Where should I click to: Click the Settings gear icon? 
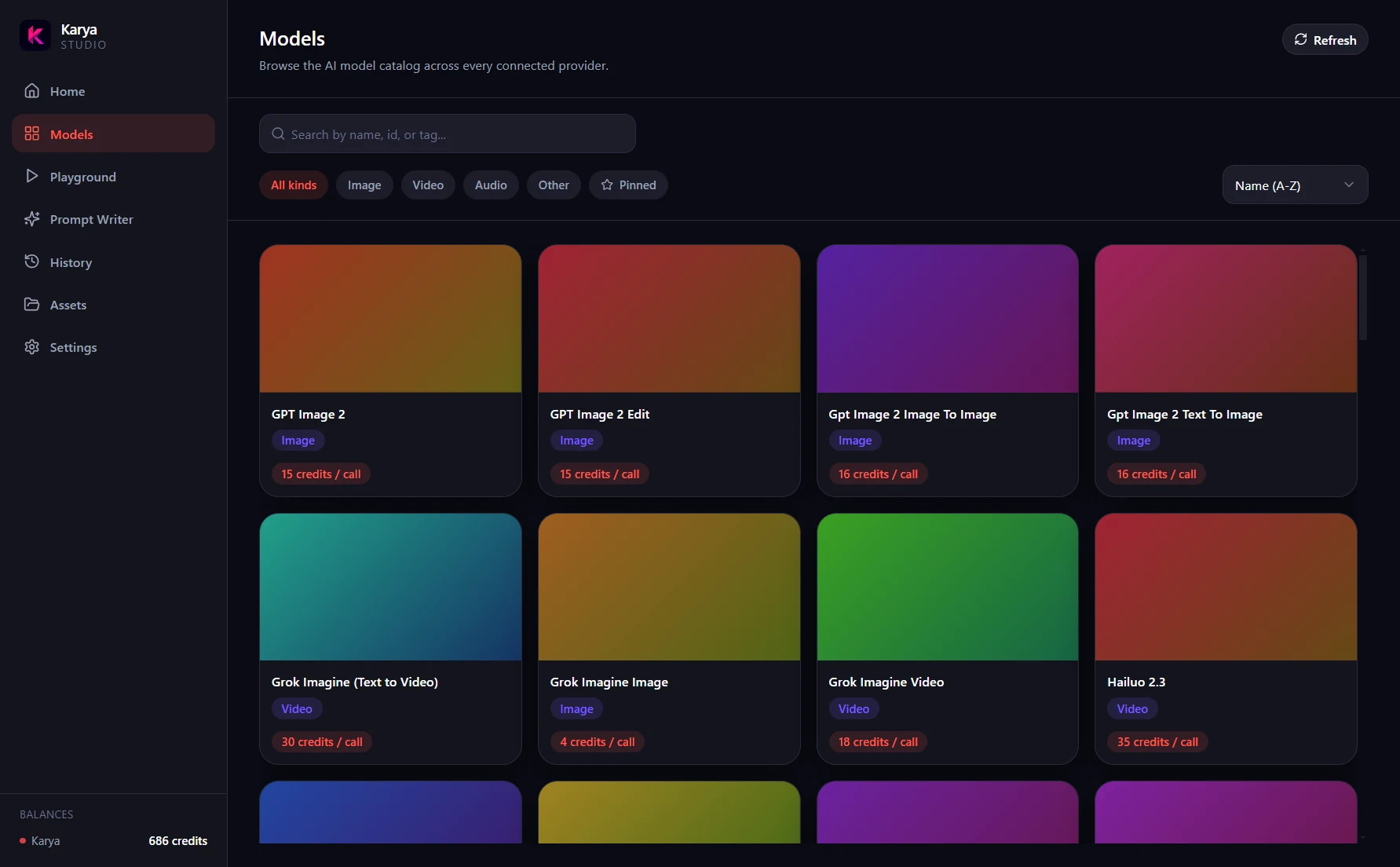pyautogui.click(x=31, y=347)
